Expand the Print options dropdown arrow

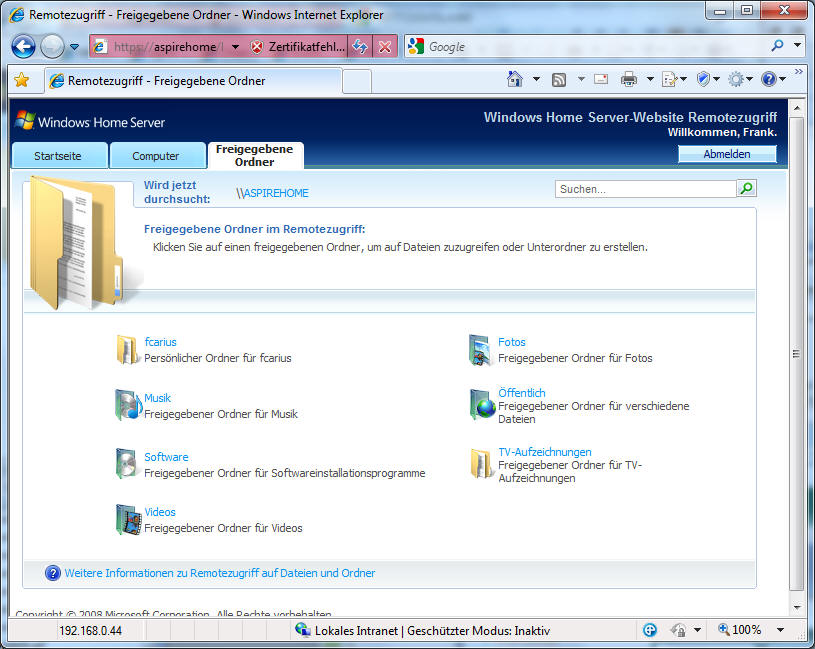[x=650, y=80]
